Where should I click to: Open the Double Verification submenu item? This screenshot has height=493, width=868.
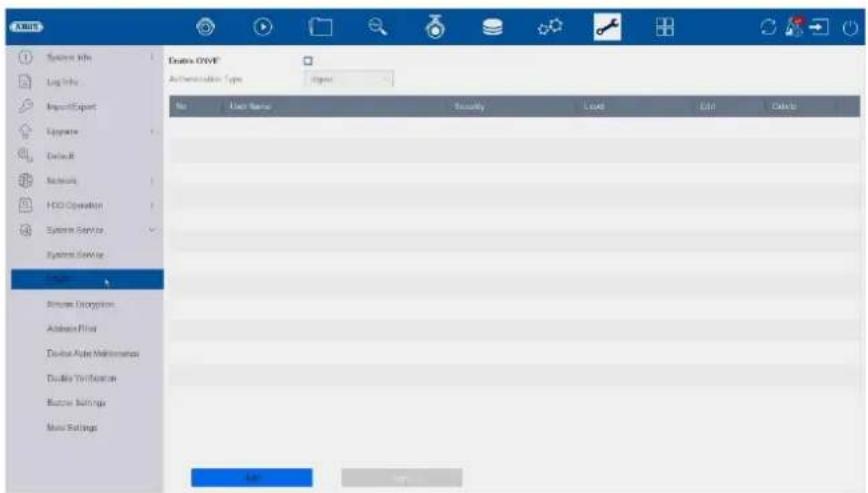pyautogui.click(x=81, y=378)
